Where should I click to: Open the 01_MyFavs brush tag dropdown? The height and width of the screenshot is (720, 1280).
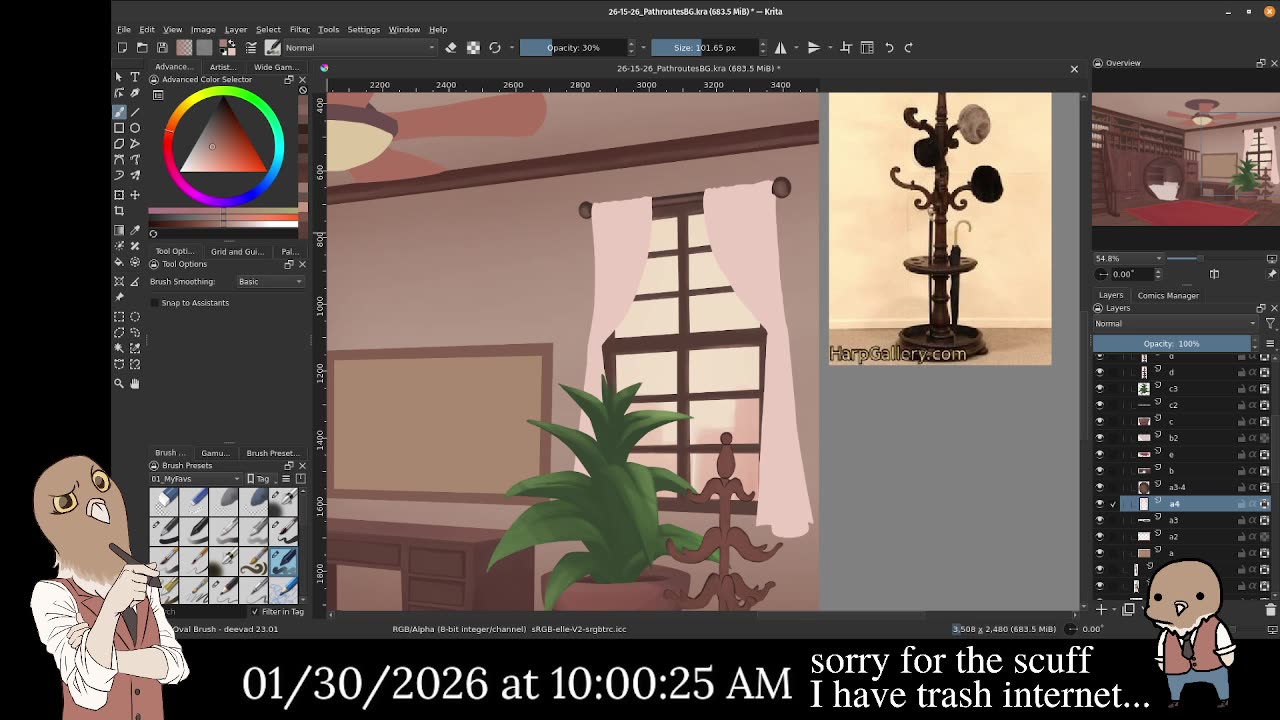click(196, 478)
